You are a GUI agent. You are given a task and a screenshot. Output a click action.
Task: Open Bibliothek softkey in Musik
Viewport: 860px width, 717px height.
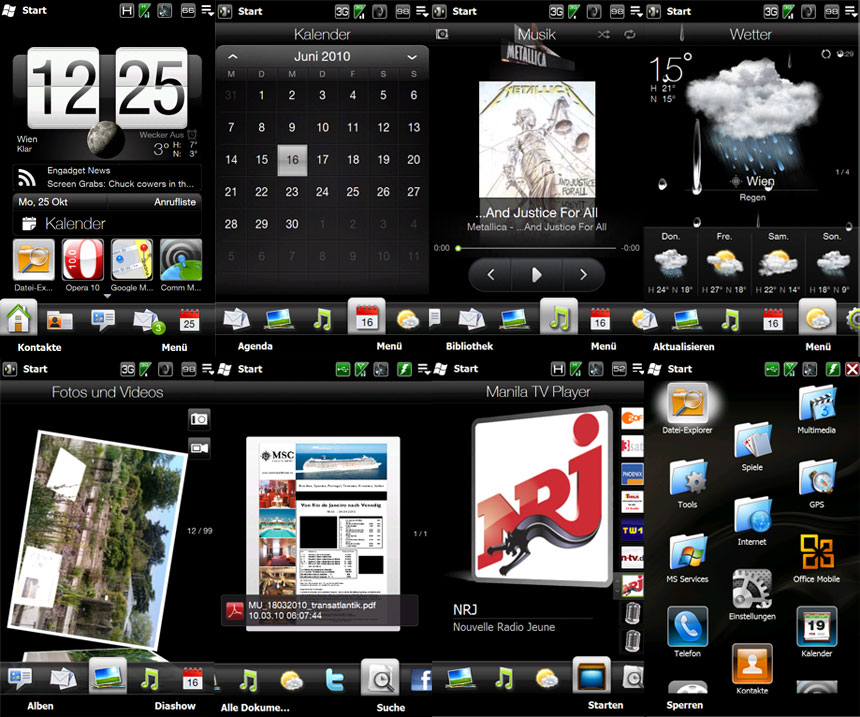[469, 346]
